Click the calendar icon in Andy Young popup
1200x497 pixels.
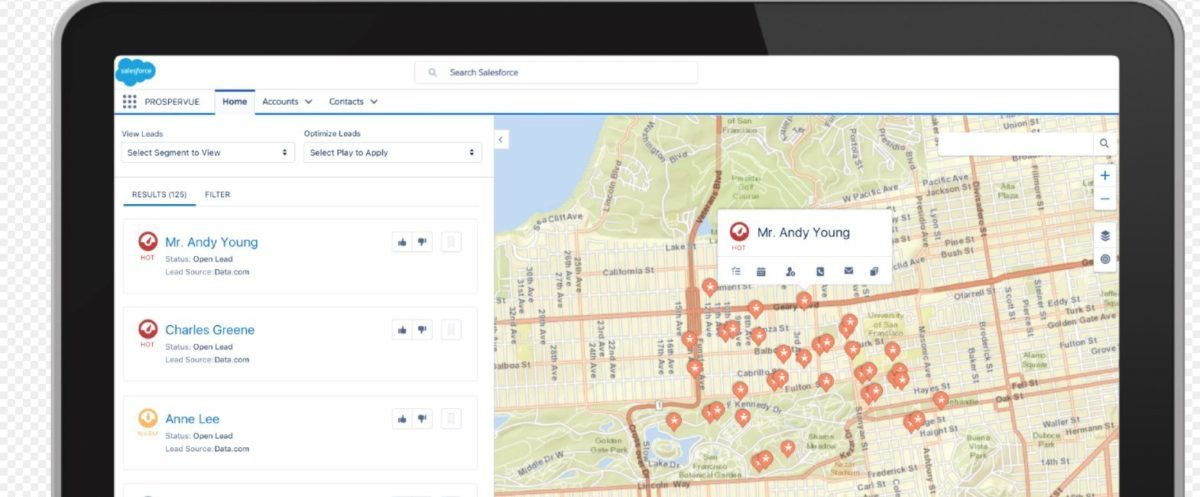[761, 271]
